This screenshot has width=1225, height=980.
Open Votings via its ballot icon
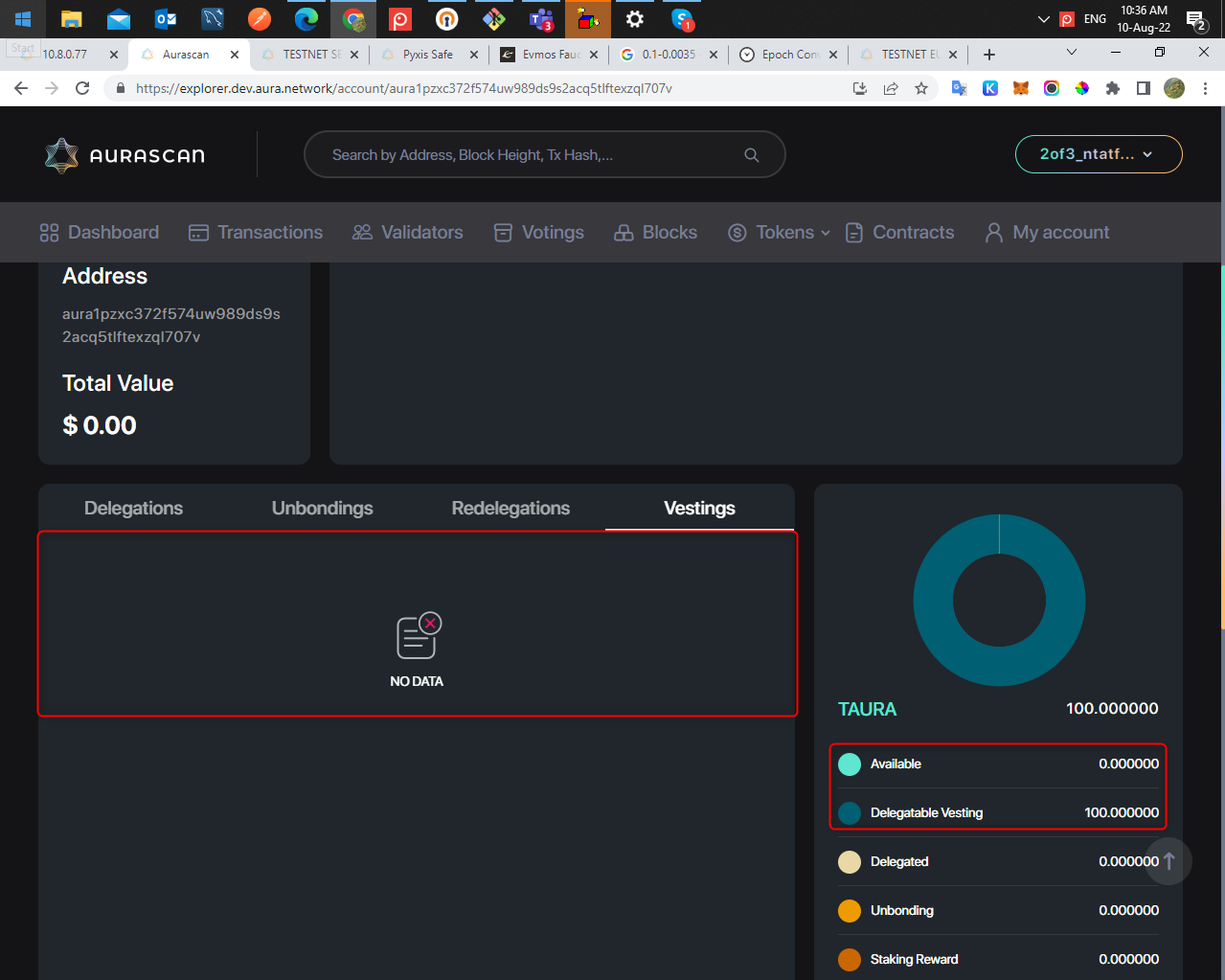tap(502, 231)
